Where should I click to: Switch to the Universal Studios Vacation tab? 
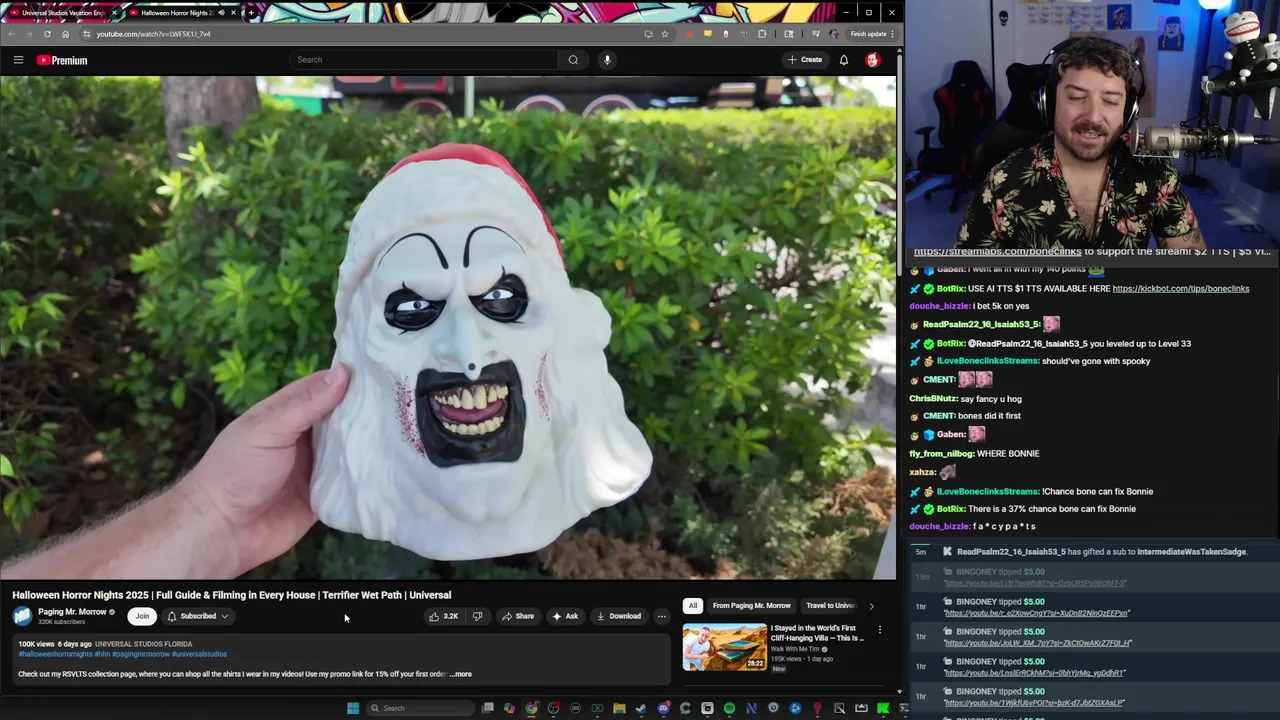coord(62,13)
